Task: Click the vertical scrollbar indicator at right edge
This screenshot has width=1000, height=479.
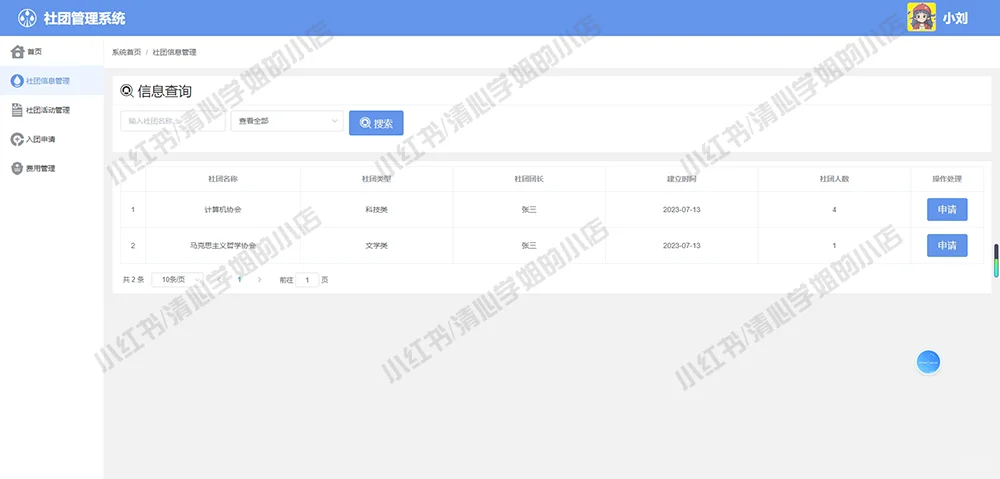Action: (x=996, y=260)
